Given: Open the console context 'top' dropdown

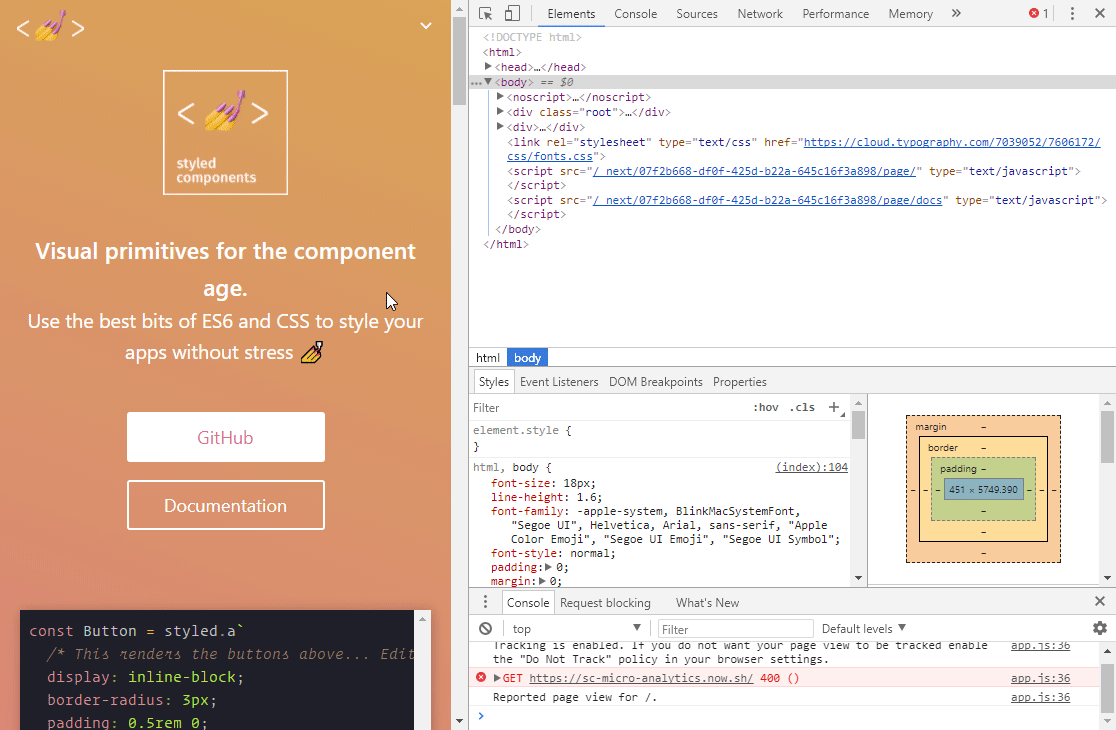Looking at the screenshot, I should [x=577, y=628].
